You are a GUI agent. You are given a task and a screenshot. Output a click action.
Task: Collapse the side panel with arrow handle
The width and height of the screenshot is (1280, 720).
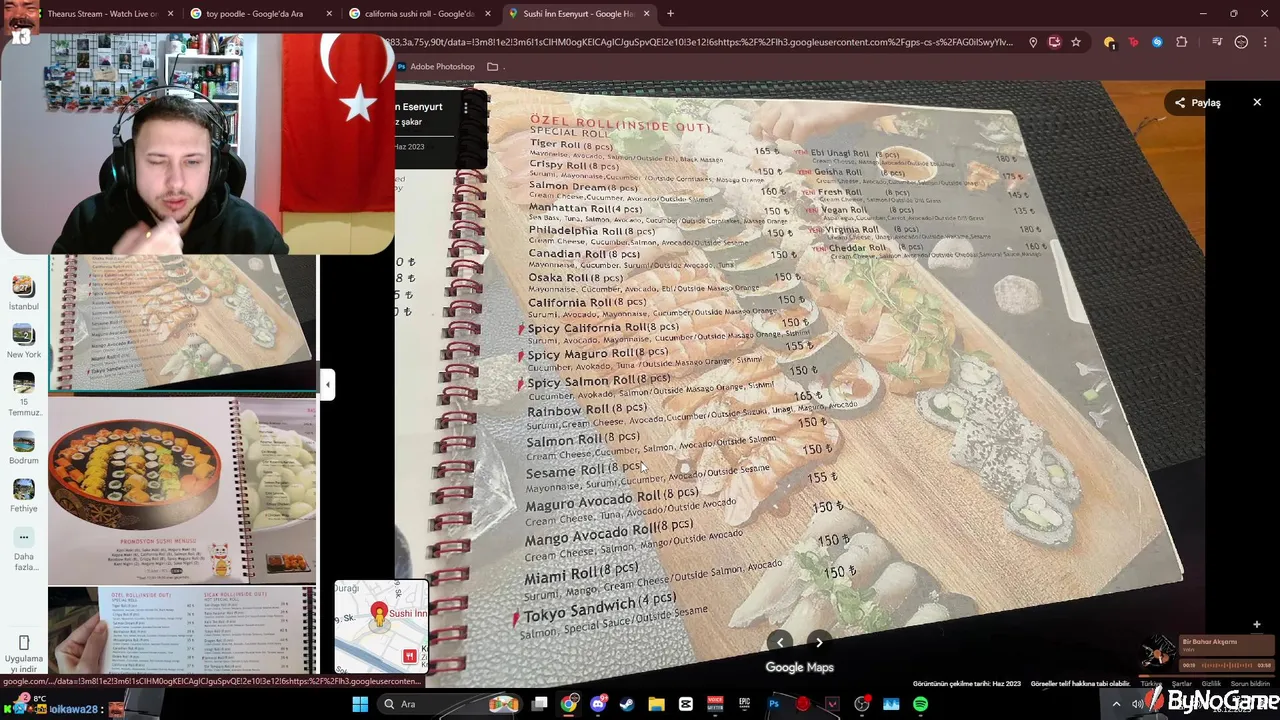click(x=327, y=384)
